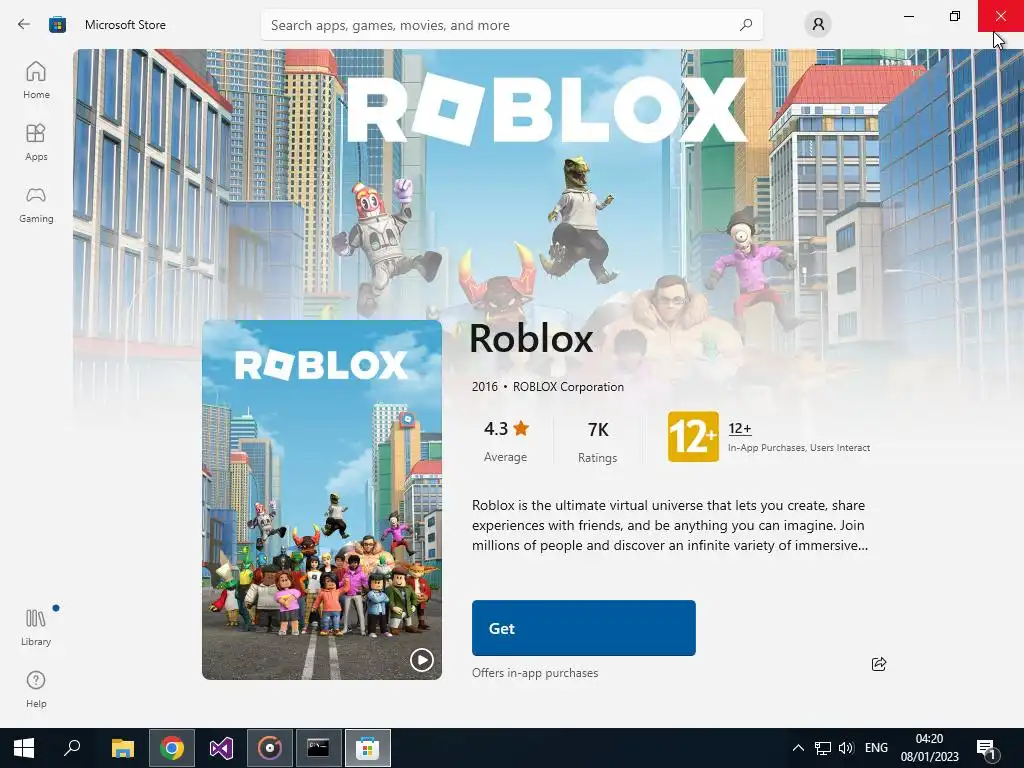The image size is (1024, 768).
Task: Open the circular orange app in taskbar
Action: 270,748
